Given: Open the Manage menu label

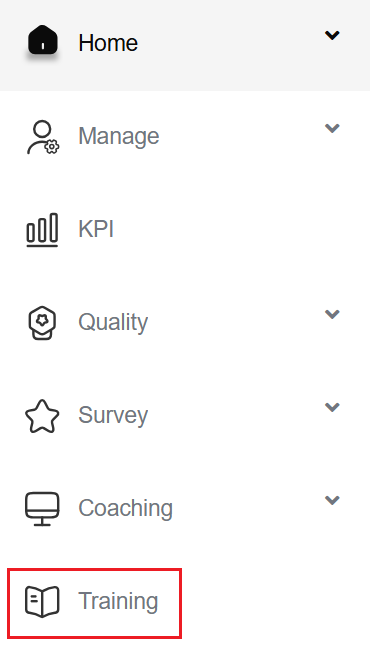Looking at the screenshot, I should [119, 136].
